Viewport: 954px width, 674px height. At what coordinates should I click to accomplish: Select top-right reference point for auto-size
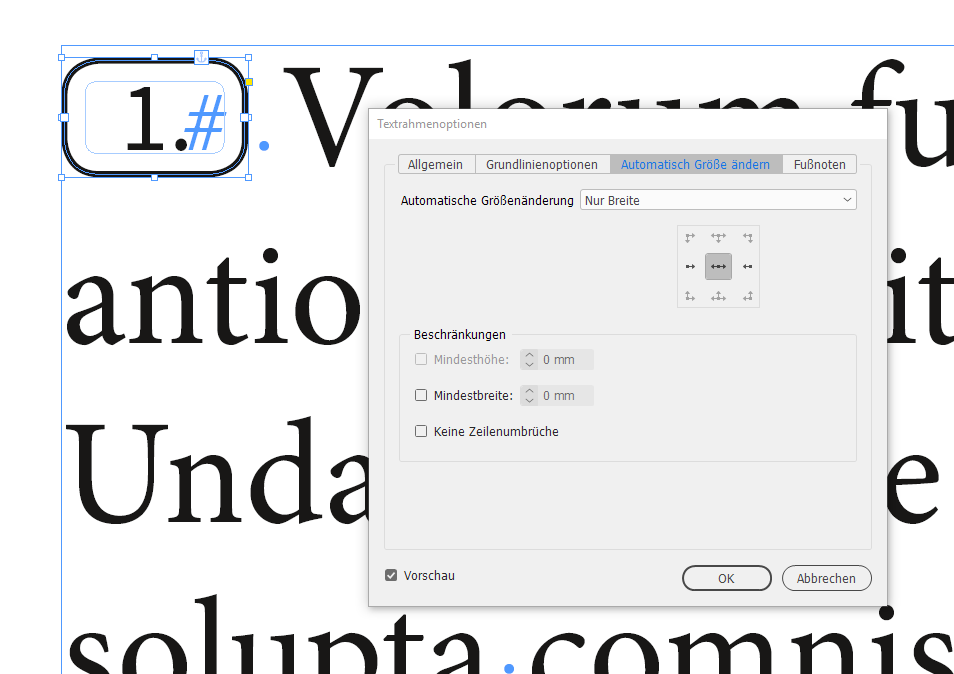(x=748, y=238)
